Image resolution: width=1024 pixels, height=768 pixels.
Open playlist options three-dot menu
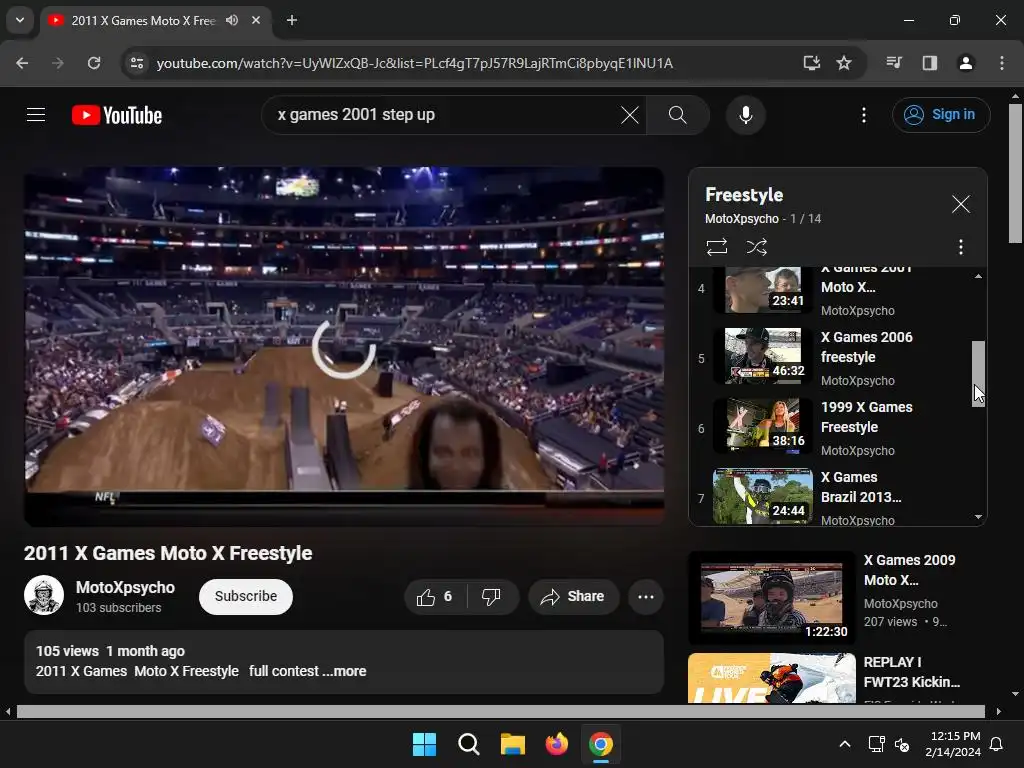pyautogui.click(x=960, y=247)
